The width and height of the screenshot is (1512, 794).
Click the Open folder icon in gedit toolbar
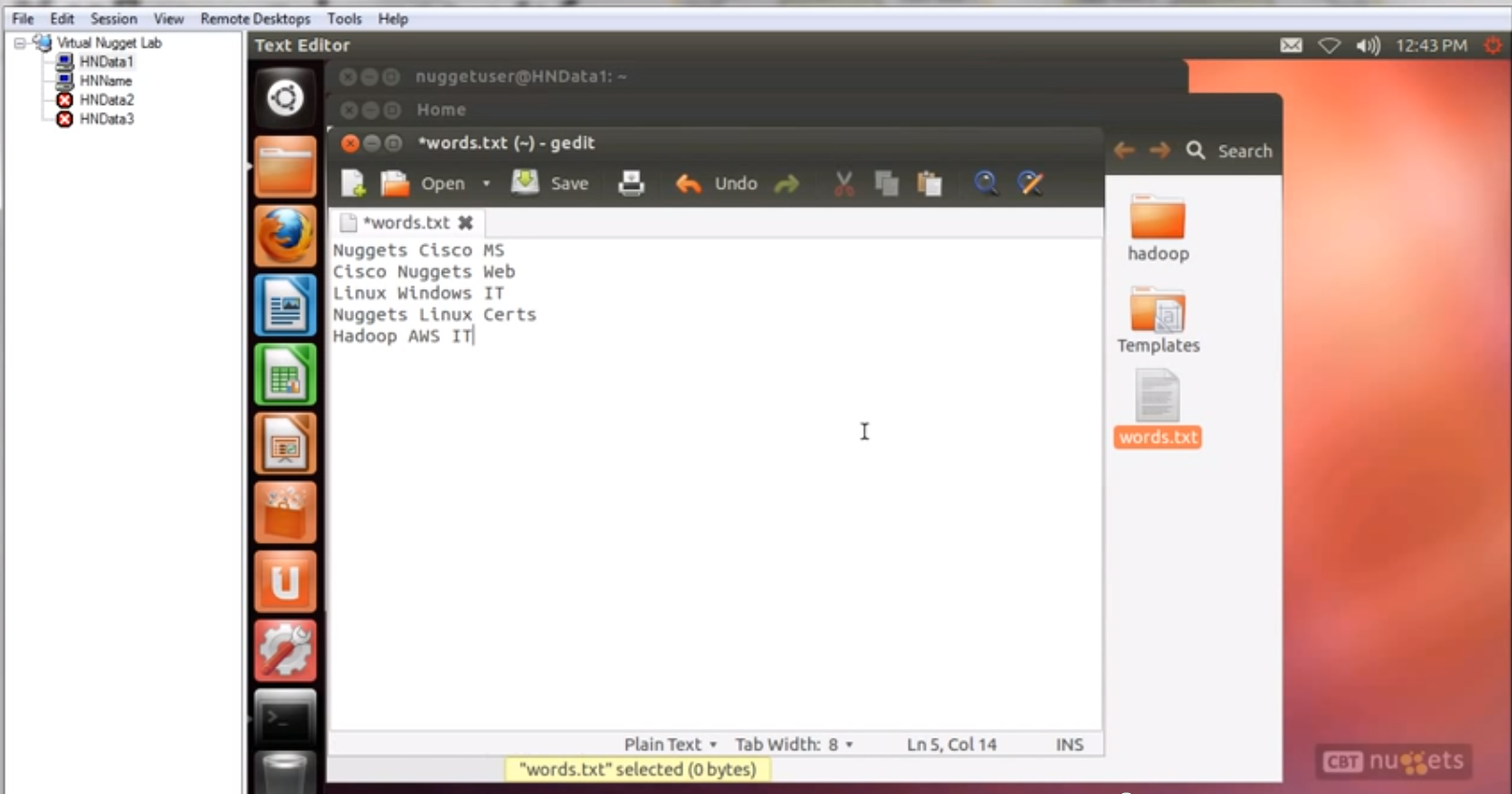tap(394, 183)
